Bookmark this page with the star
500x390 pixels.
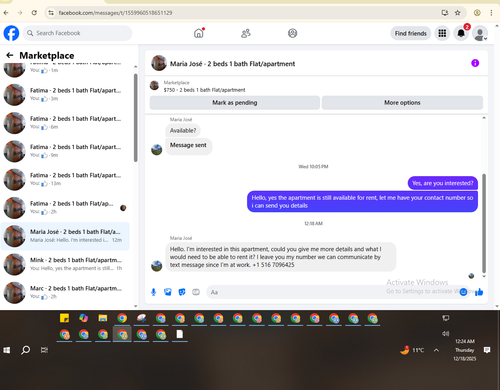tap(458, 13)
